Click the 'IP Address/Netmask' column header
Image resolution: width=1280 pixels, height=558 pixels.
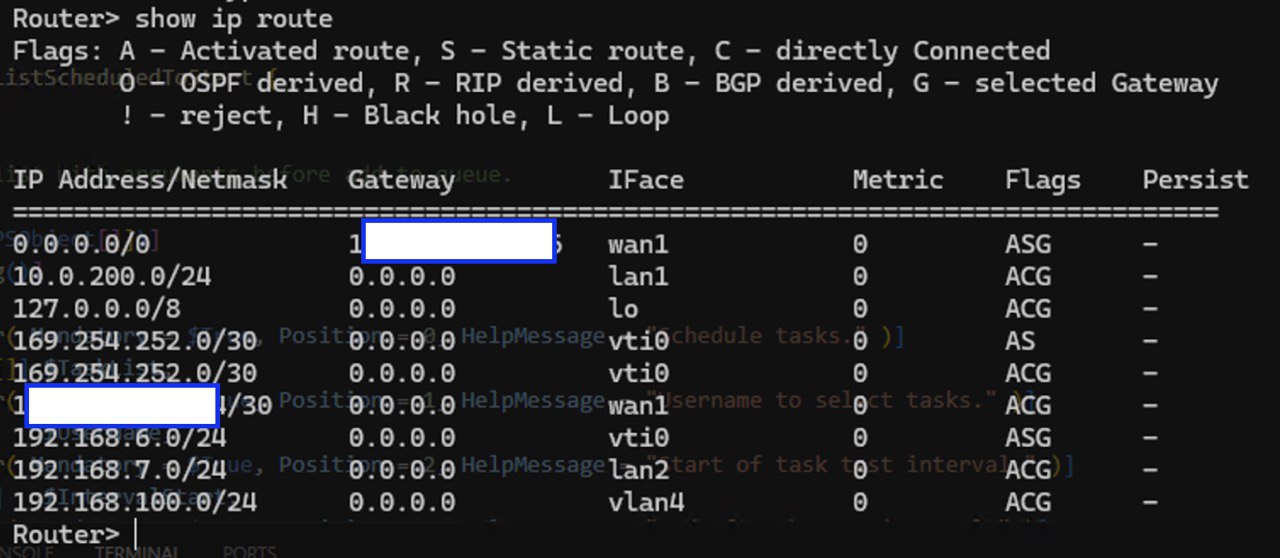(150, 180)
